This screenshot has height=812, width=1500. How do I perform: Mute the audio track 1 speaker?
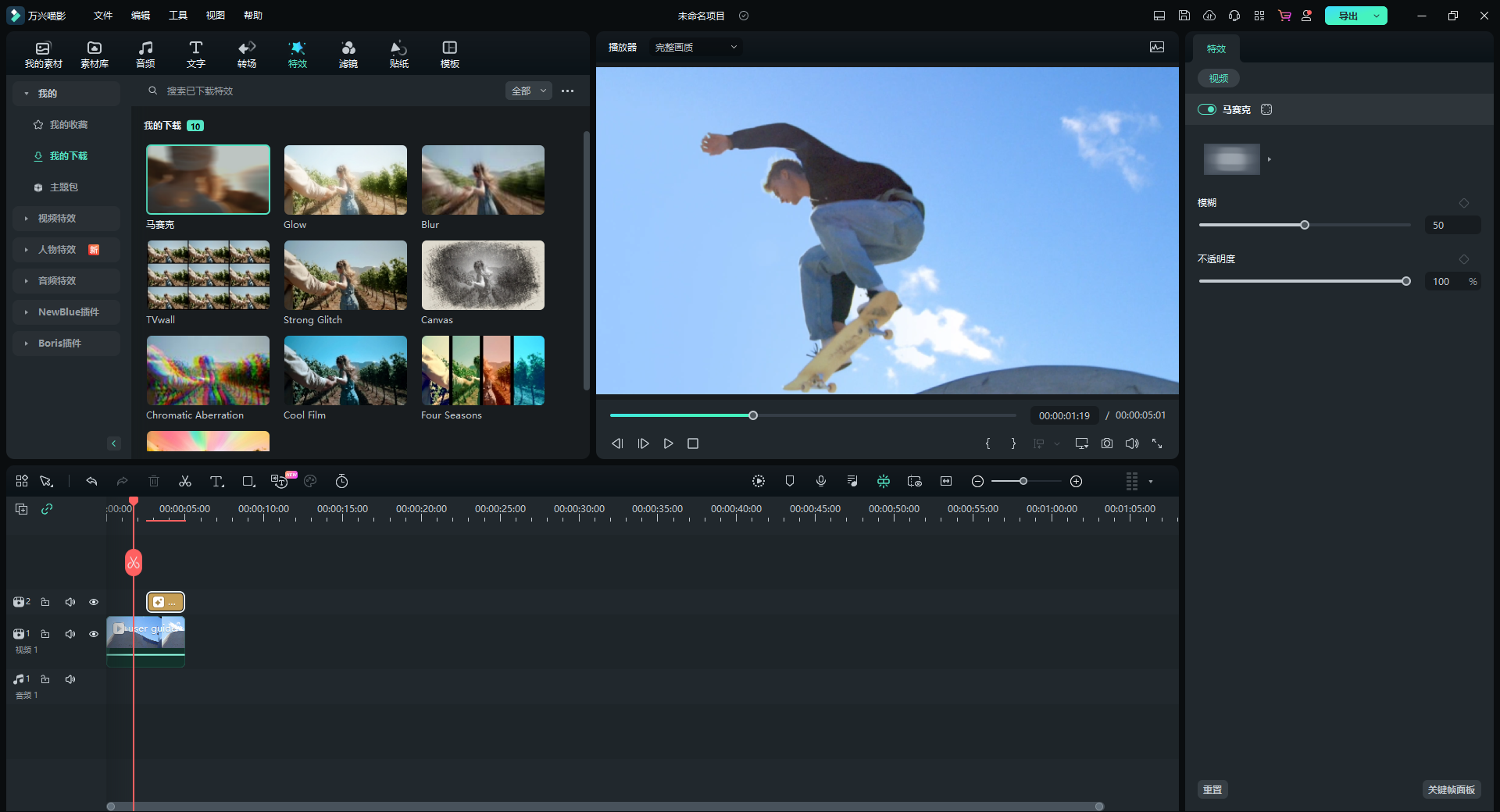70,679
